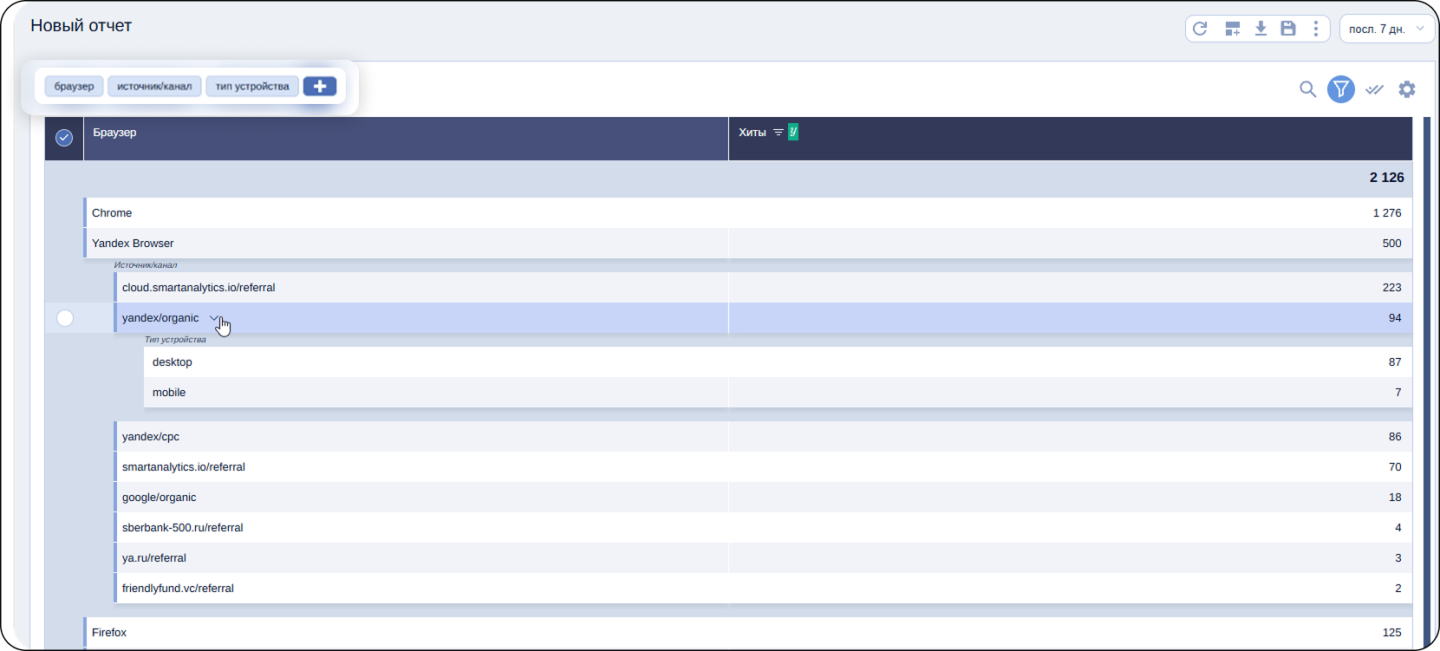
Task: Click the hits value 223
Action: (1392, 287)
